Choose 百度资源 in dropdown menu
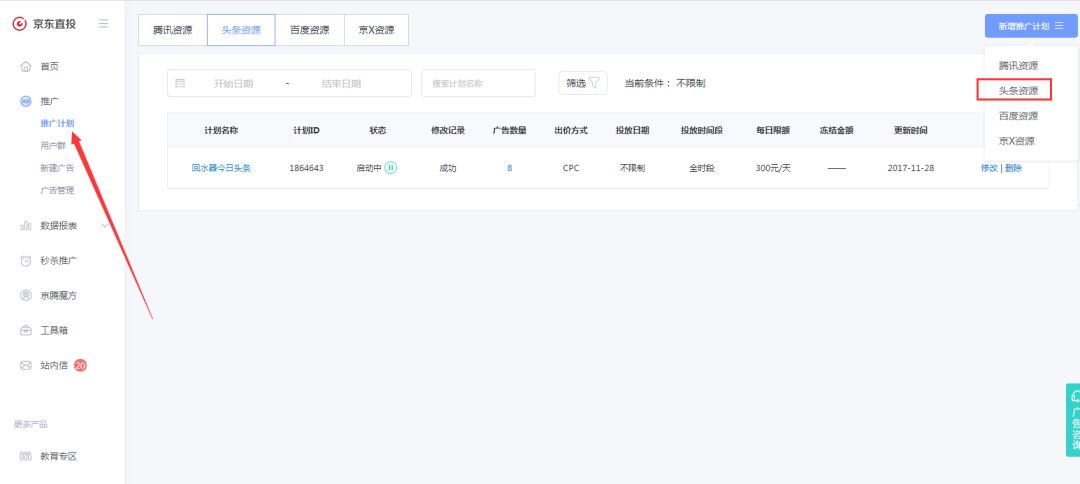This screenshot has width=1080, height=484. click(x=1018, y=116)
